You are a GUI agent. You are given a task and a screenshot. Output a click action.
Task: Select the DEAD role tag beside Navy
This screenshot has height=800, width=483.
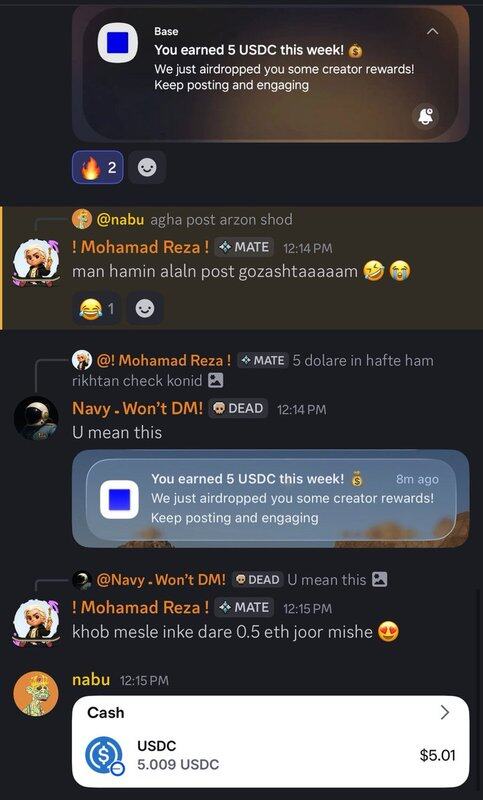point(238,409)
